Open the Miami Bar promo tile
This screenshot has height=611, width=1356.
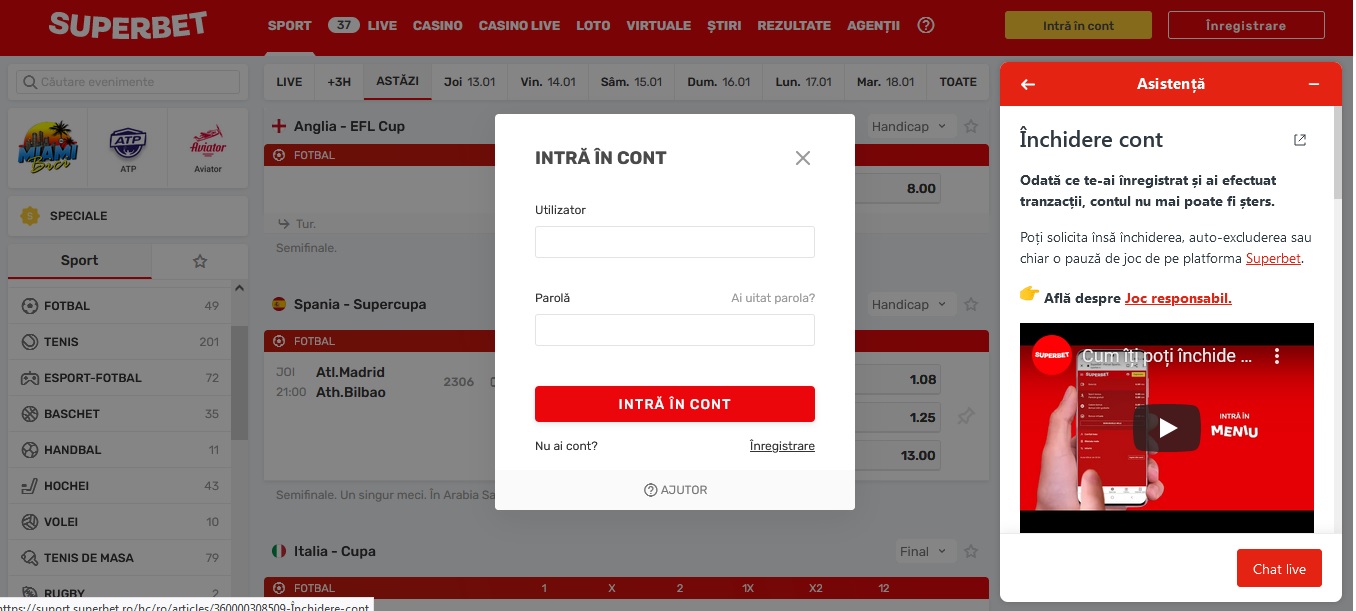click(47, 148)
